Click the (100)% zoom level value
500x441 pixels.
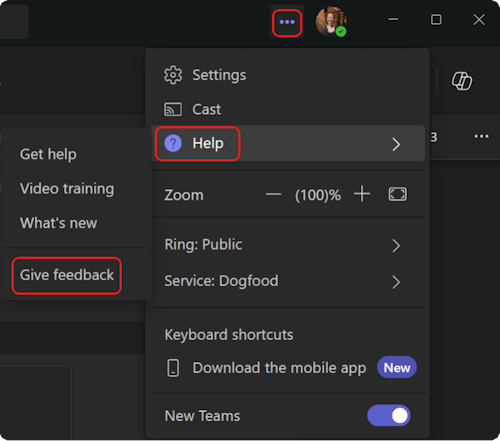coord(318,195)
